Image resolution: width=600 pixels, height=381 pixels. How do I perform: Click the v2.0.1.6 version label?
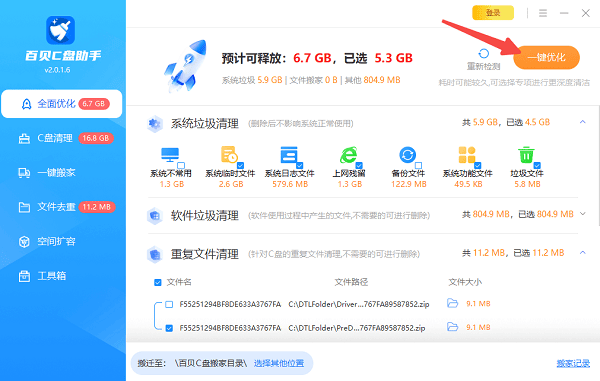[x=57, y=70]
